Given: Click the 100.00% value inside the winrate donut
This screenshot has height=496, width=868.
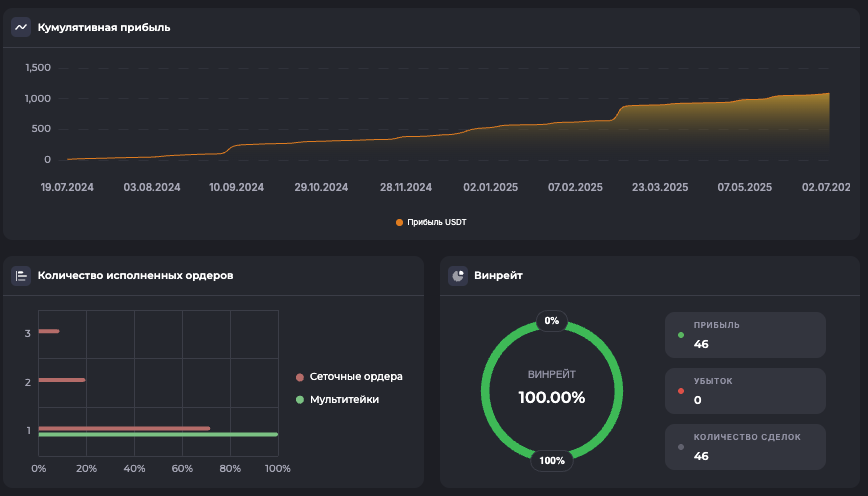Looking at the screenshot, I should pyautogui.click(x=551, y=397).
